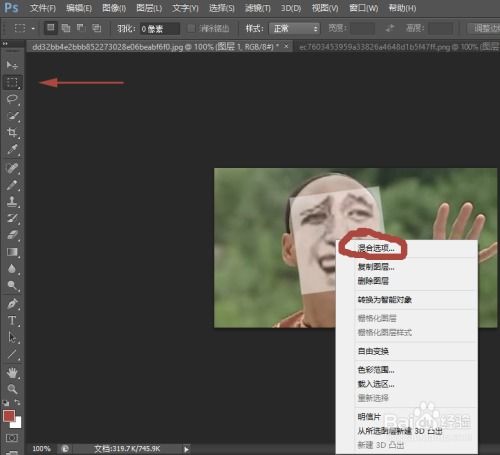Toggle Quick Mask mode icon
Image resolution: width=500 pixels, height=455 pixels.
12,438
